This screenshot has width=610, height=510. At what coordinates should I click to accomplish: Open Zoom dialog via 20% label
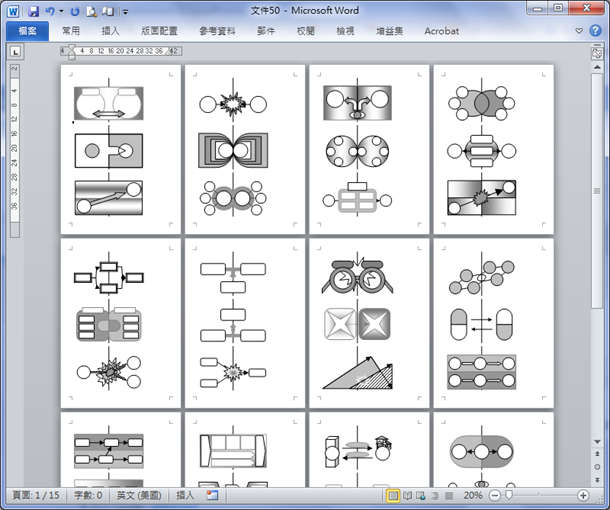[473, 495]
